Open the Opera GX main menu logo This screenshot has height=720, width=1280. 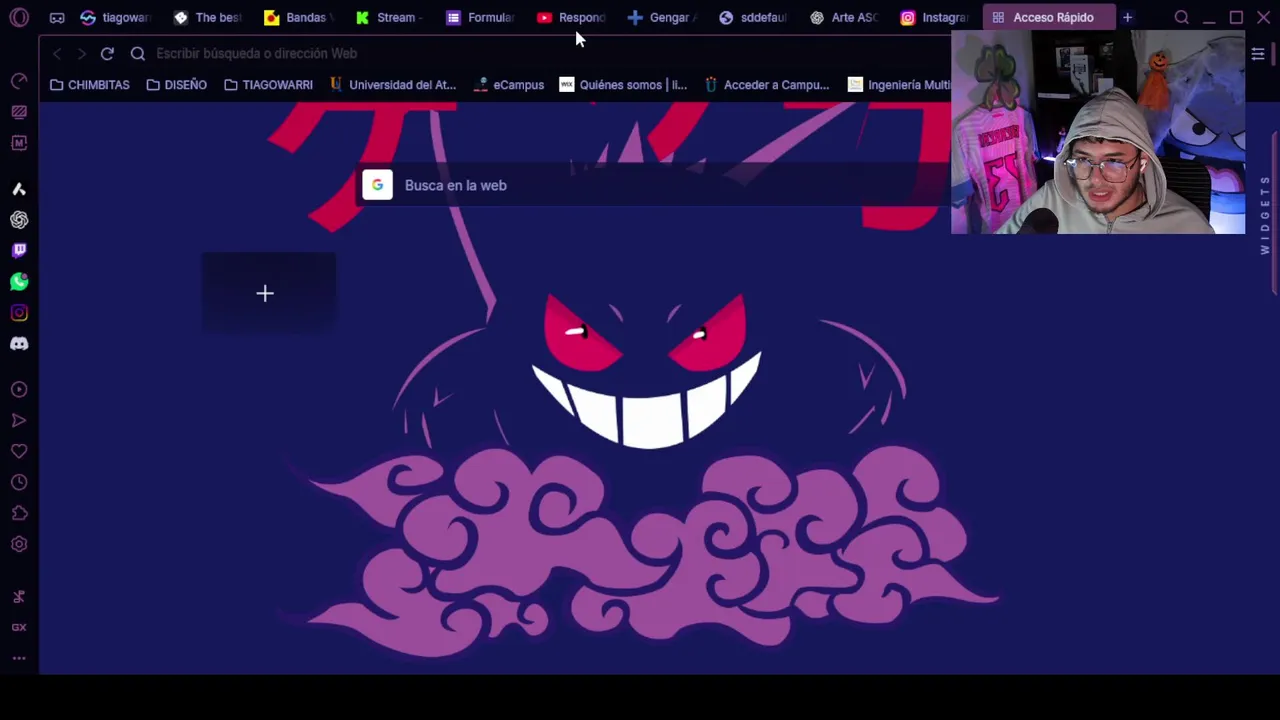19,17
